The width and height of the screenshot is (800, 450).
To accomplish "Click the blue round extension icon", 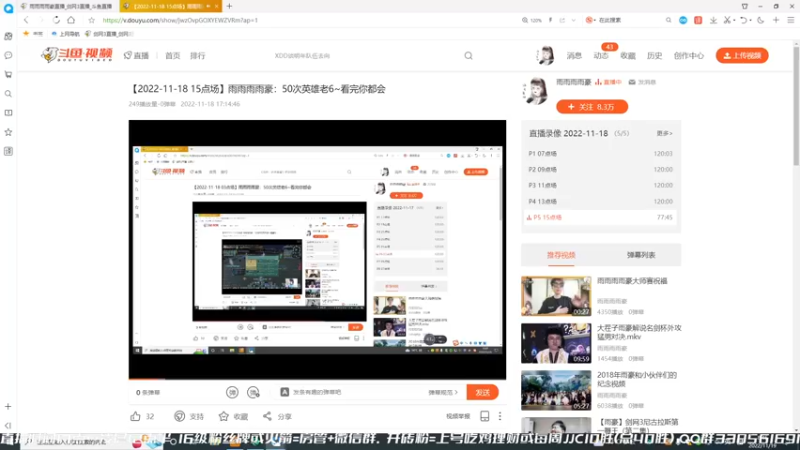I will click(x=683, y=20).
